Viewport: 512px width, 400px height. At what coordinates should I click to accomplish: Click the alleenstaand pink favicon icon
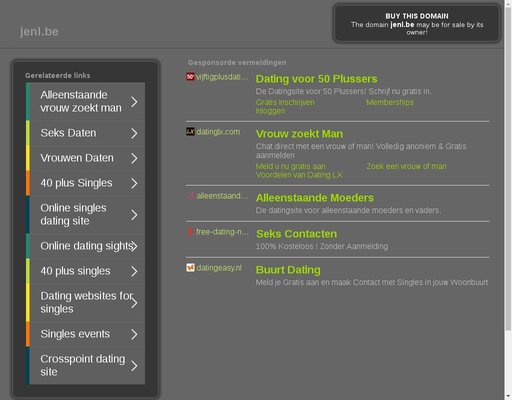pos(191,196)
